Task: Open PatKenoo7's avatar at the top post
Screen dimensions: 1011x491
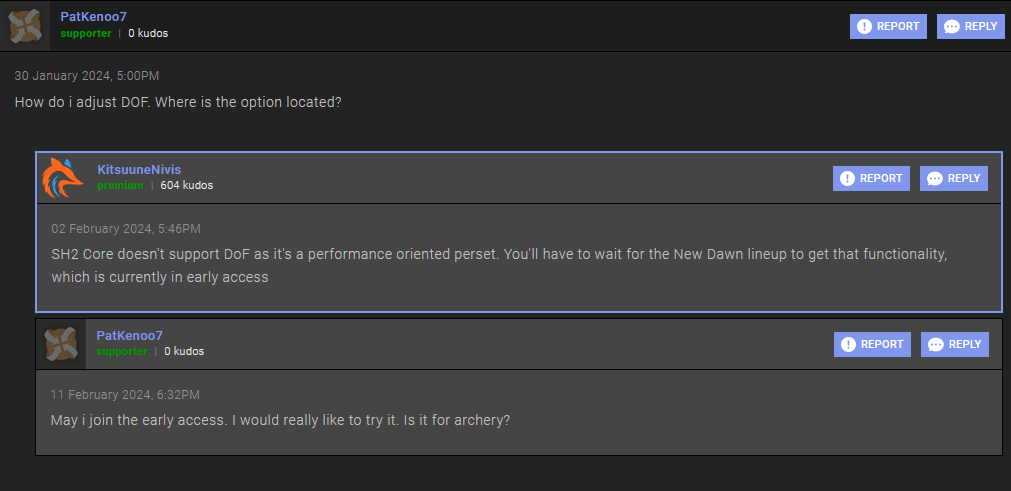Action: (25, 26)
